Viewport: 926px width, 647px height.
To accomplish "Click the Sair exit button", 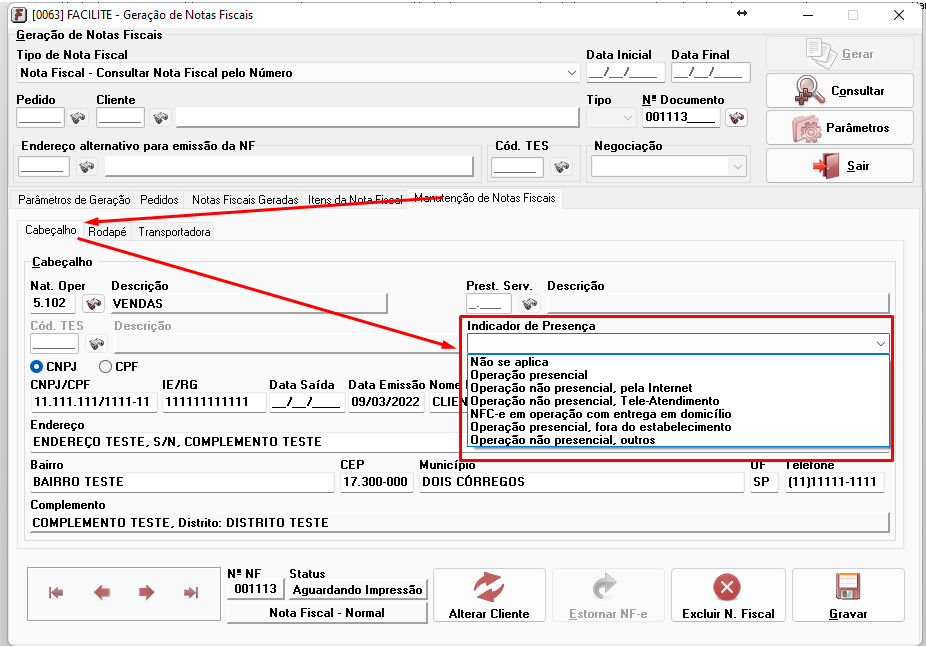I will [840, 166].
